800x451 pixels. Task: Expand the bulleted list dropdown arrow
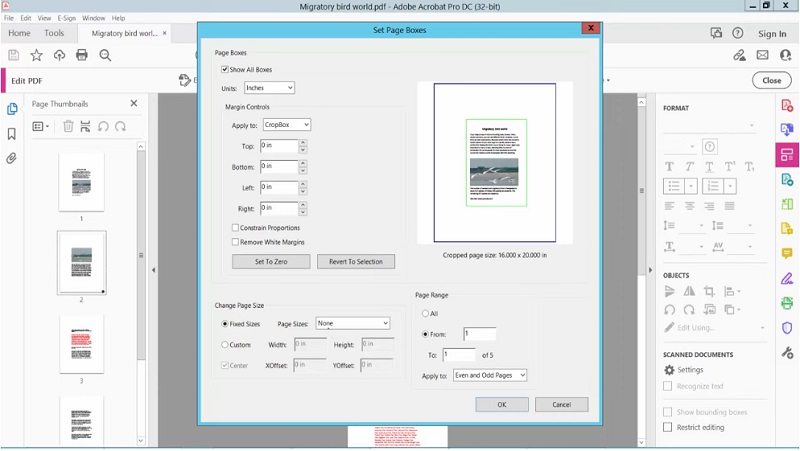tap(691, 186)
